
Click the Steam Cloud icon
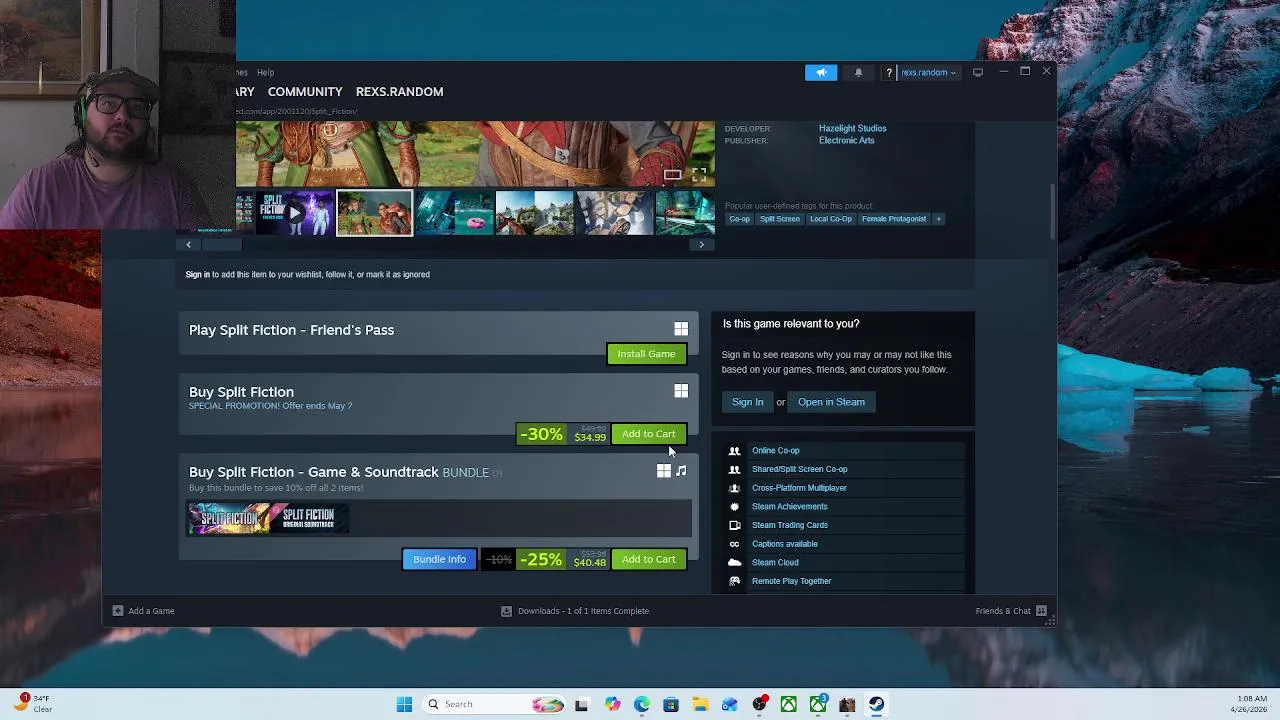pos(734,563)
